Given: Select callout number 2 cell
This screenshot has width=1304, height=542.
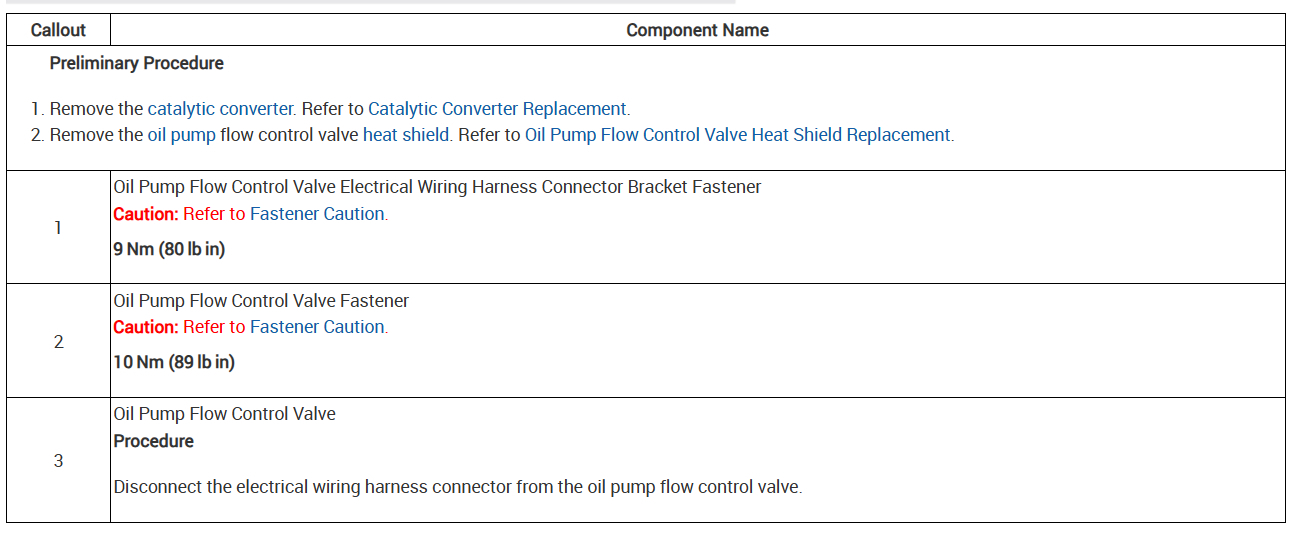Looking at the screenshot, I should [58, 342].
